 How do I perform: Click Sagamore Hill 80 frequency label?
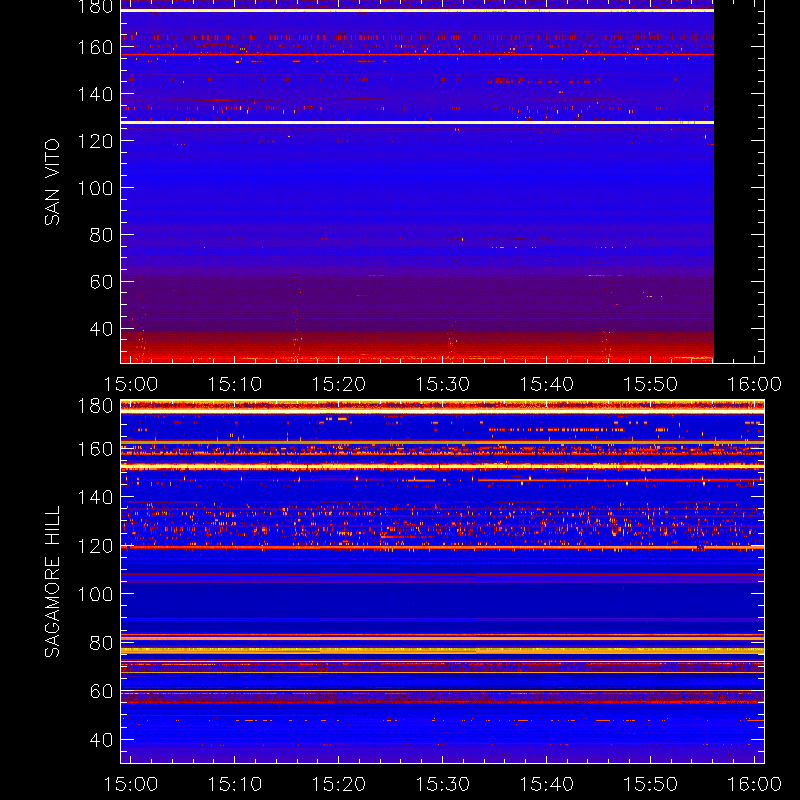tap(102, 643)
